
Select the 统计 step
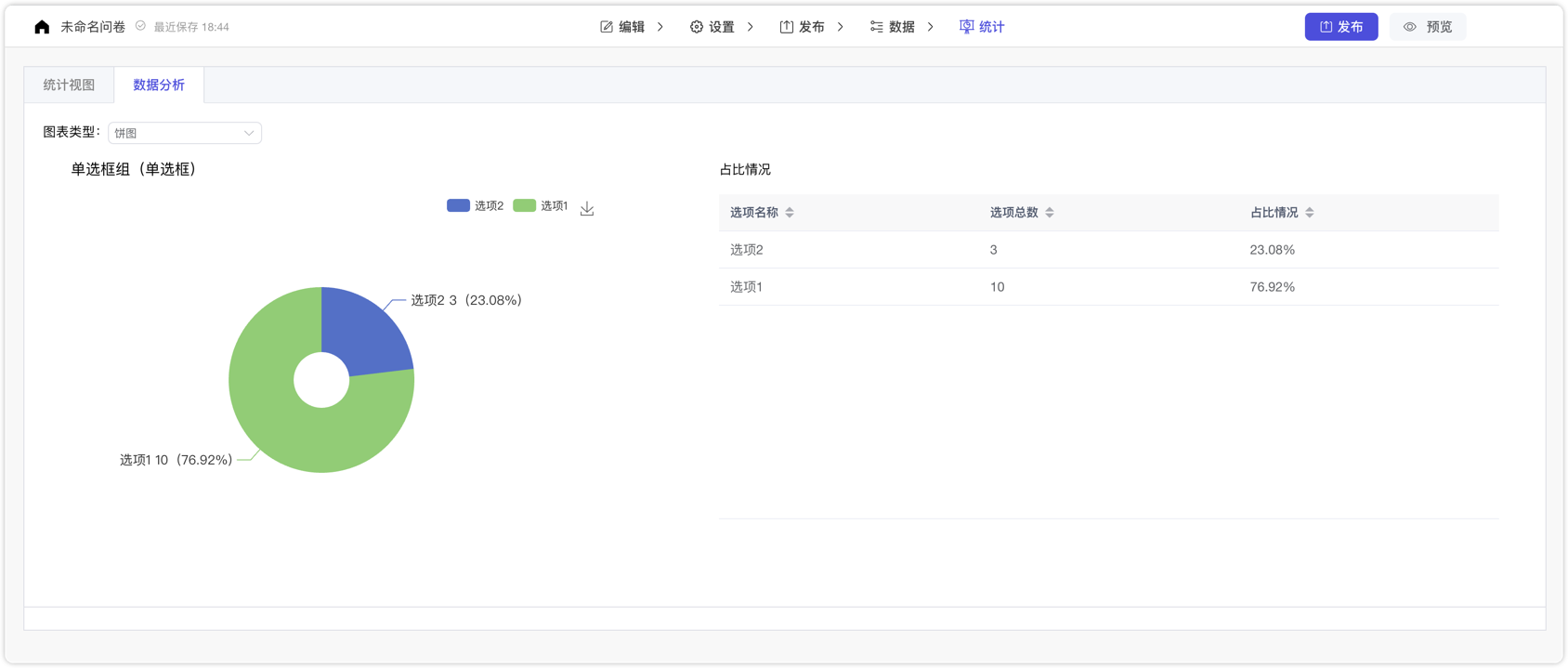pos(982,27)
